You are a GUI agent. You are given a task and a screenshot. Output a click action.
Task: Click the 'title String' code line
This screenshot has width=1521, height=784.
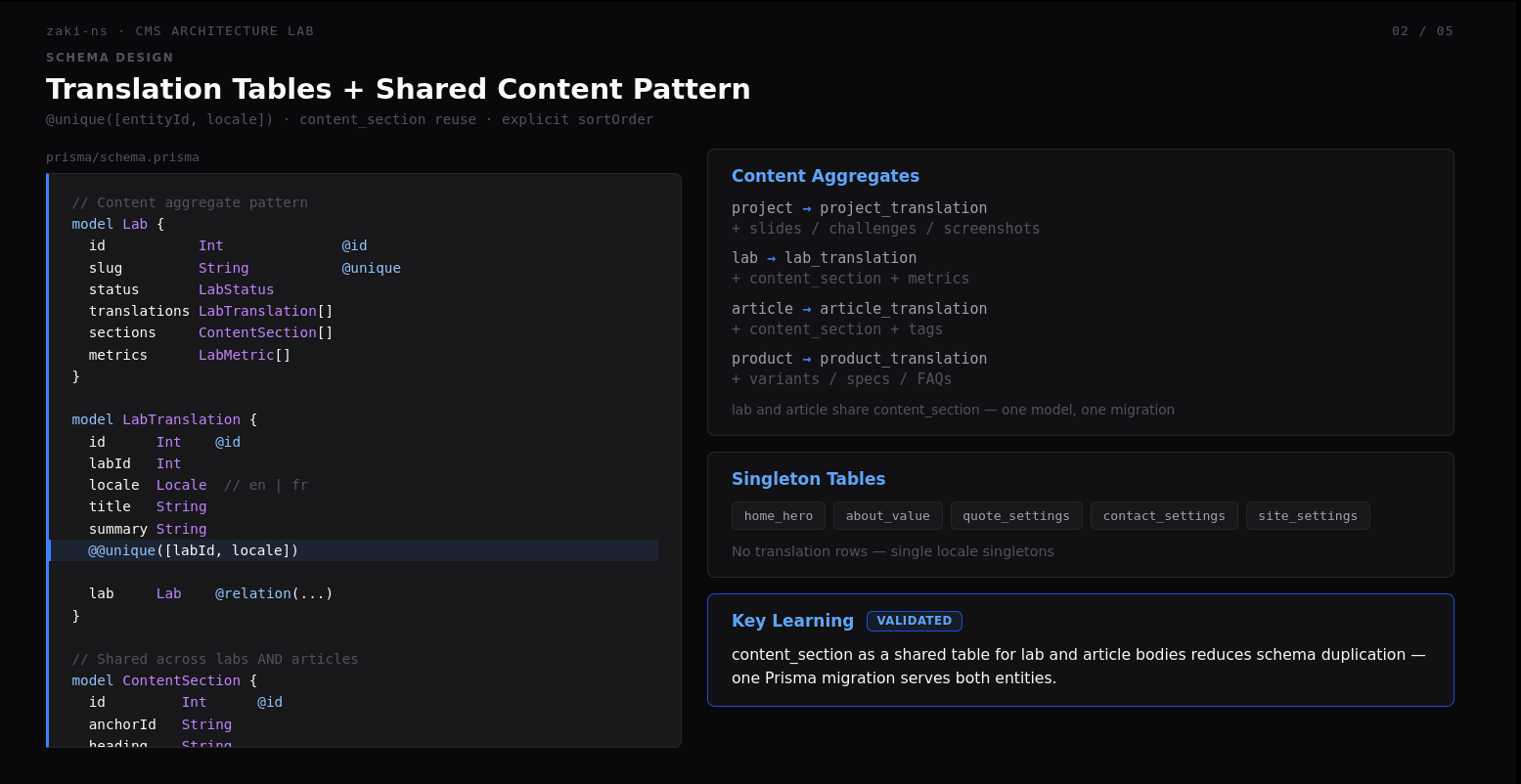click(148, 506)
